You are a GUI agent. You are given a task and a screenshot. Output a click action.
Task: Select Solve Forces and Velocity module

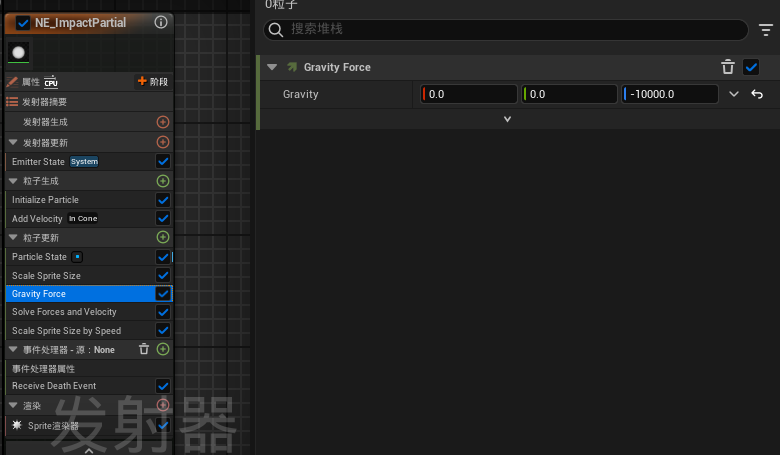point(90,312)
